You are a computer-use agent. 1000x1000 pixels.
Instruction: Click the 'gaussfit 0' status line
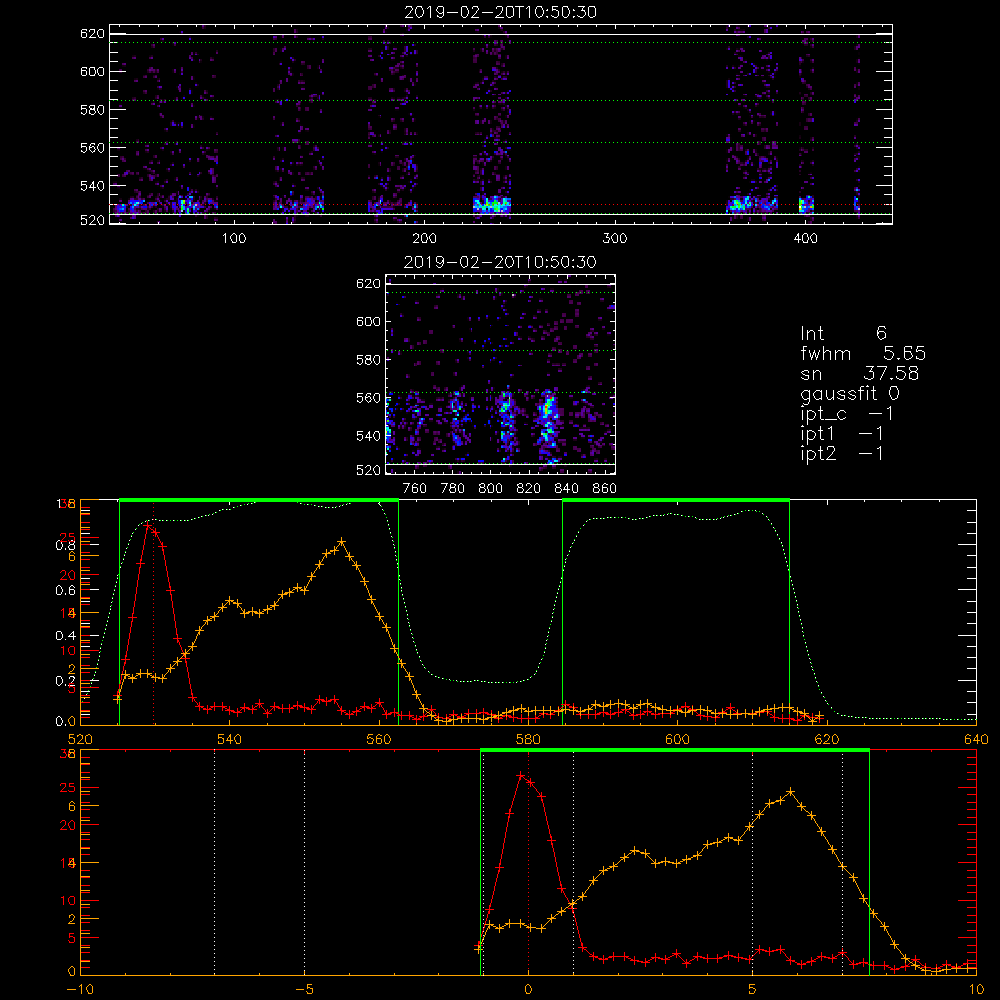point(850,393)
